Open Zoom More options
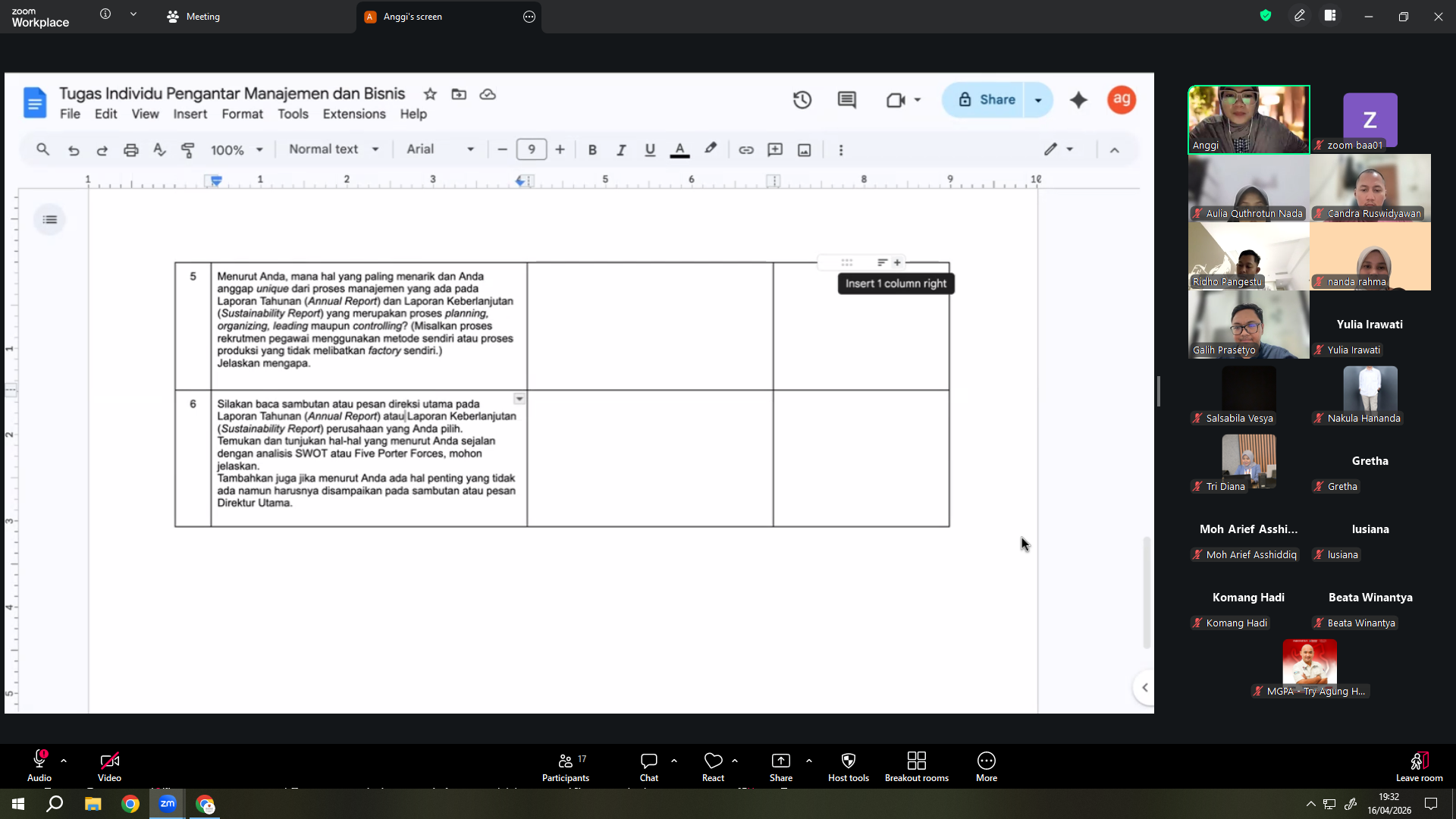1456x819 pixels. (986, 767)
